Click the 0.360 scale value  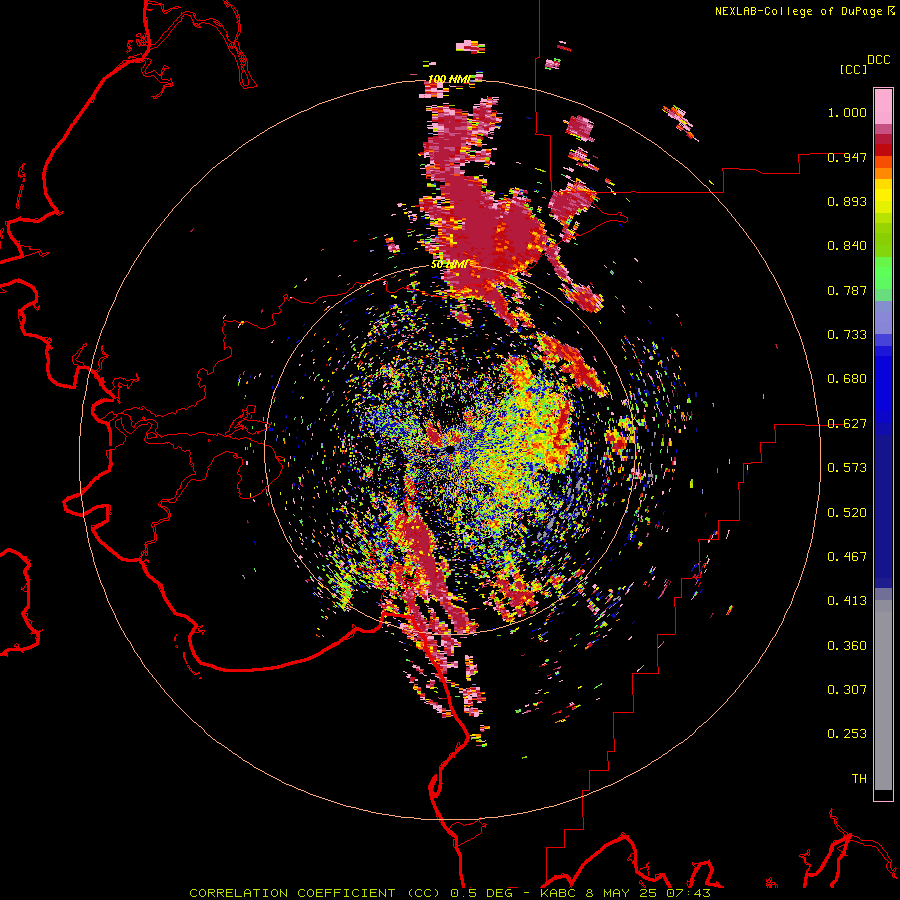[847, 646]
